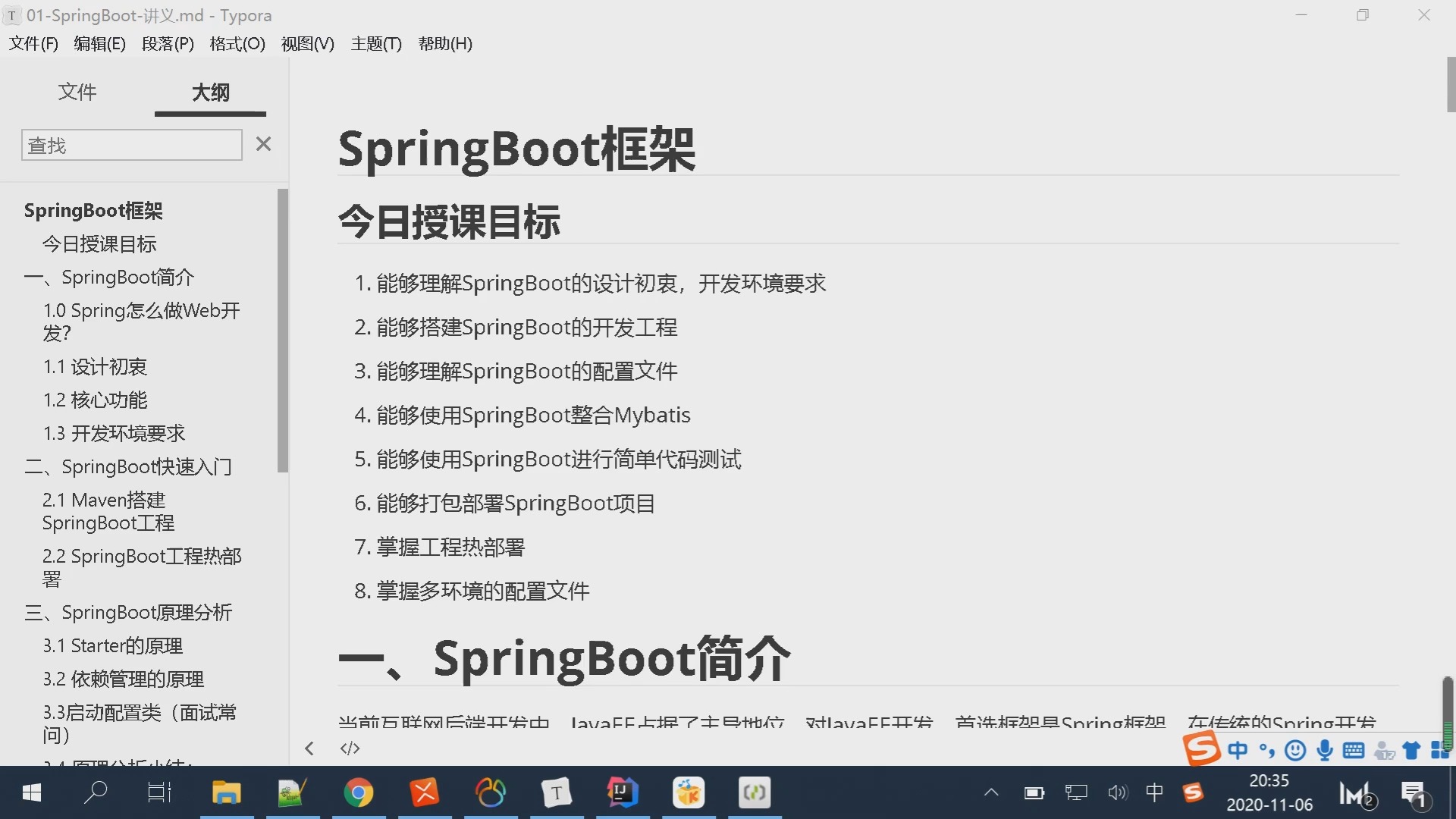Click the 查找 search input field

[x=132, y=145]
